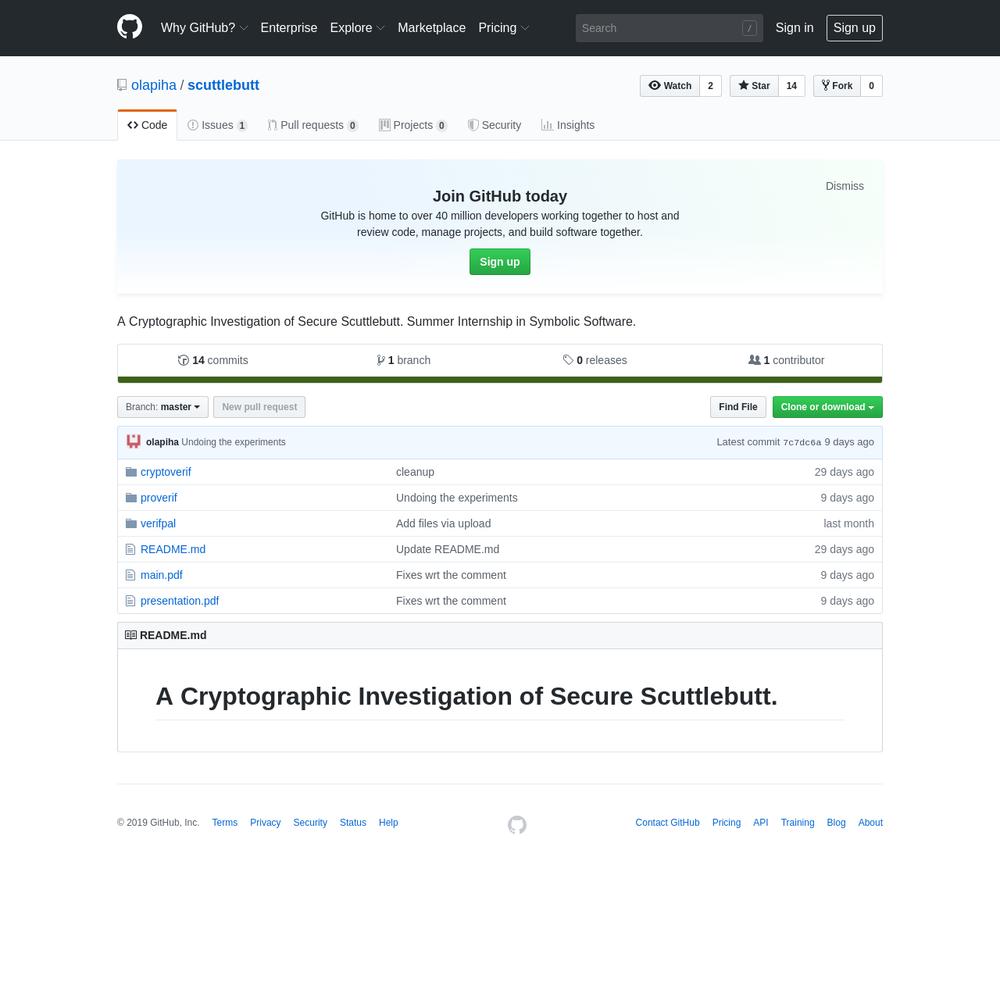
Task: Expand the Pricing dropdown in header
Action: pos(504,28)
